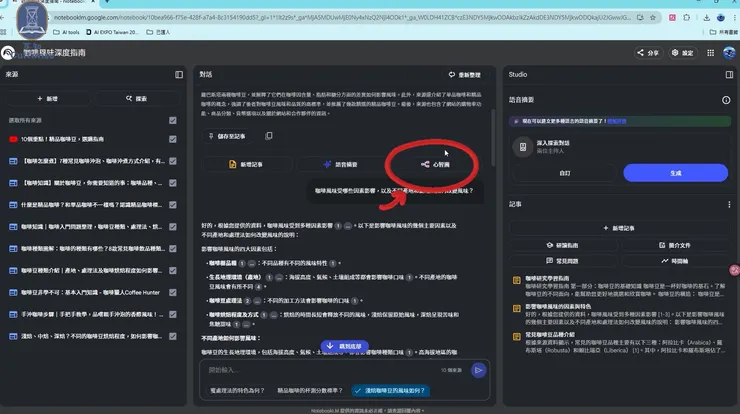The image size is (740, 414).
Task: Uncheck the 手沖咖啡步驟 source checkbox
Action: pos(173,314)
